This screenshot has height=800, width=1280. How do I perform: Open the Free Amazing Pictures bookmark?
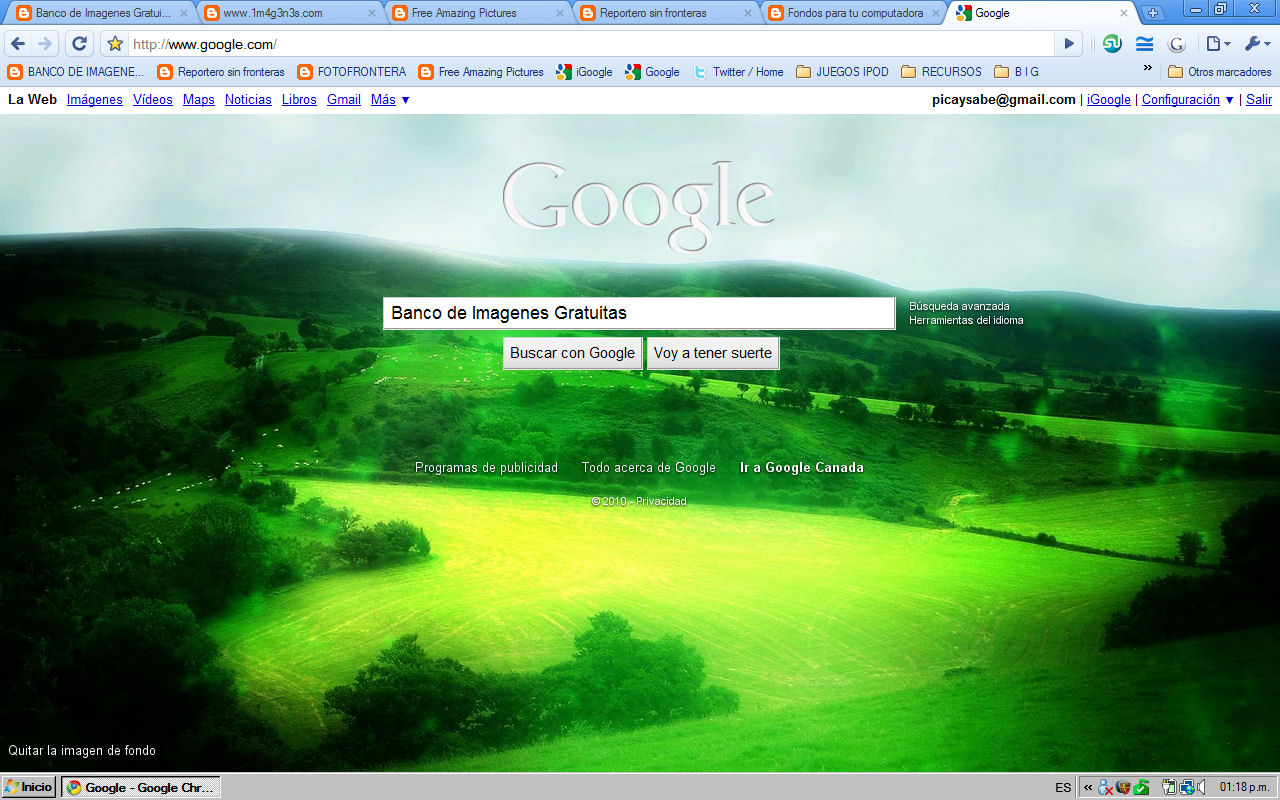[481, 72]
